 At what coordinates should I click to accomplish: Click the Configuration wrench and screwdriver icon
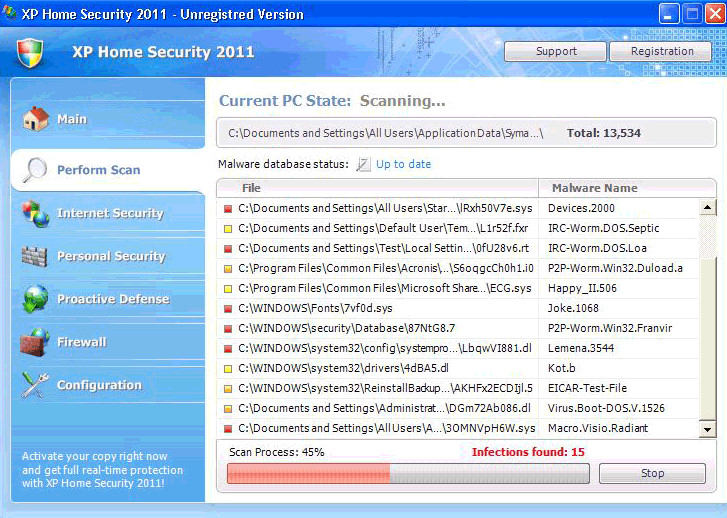tap(36, 385)
